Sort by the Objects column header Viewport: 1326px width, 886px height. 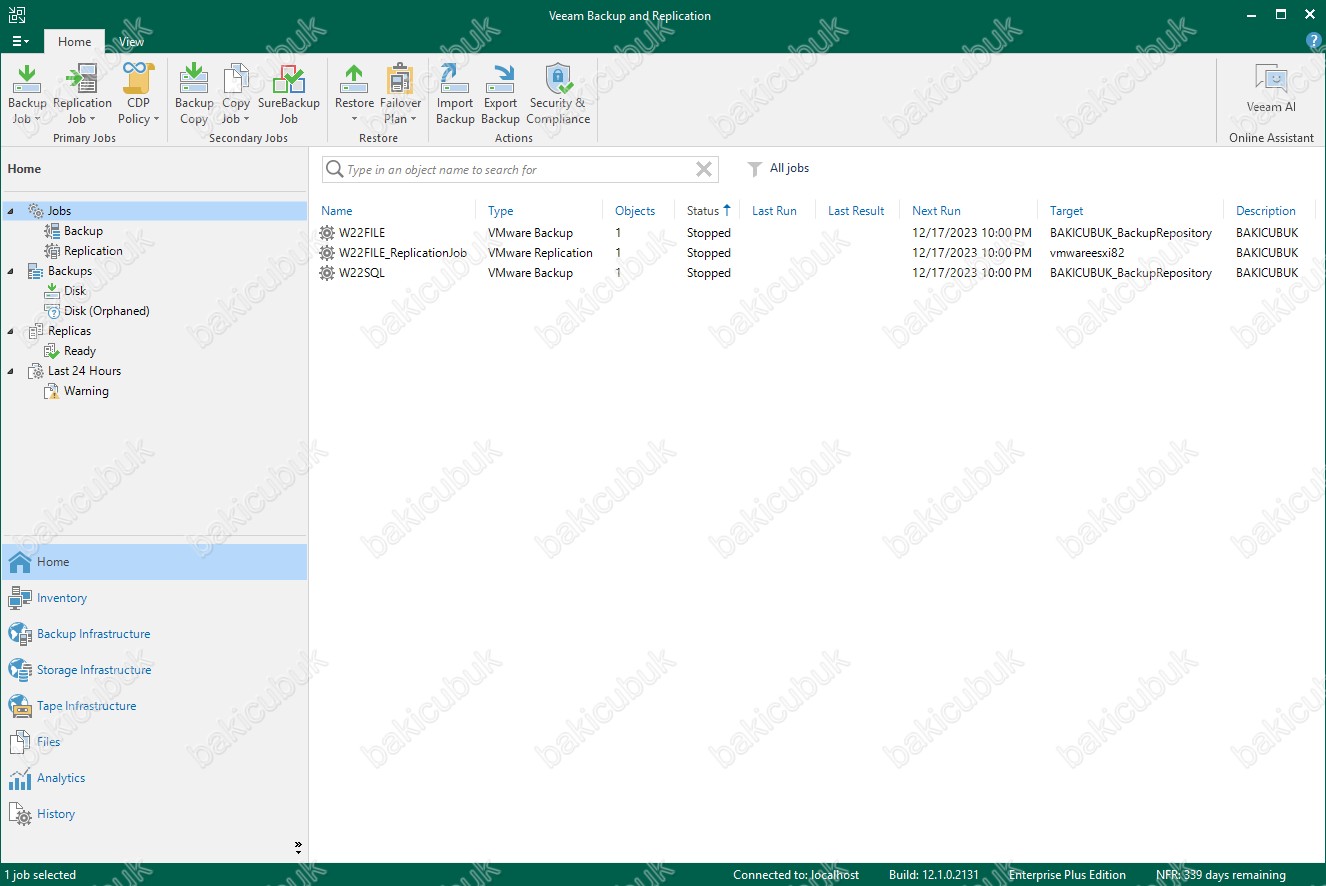pyautogui.click(x=635, y=211)
